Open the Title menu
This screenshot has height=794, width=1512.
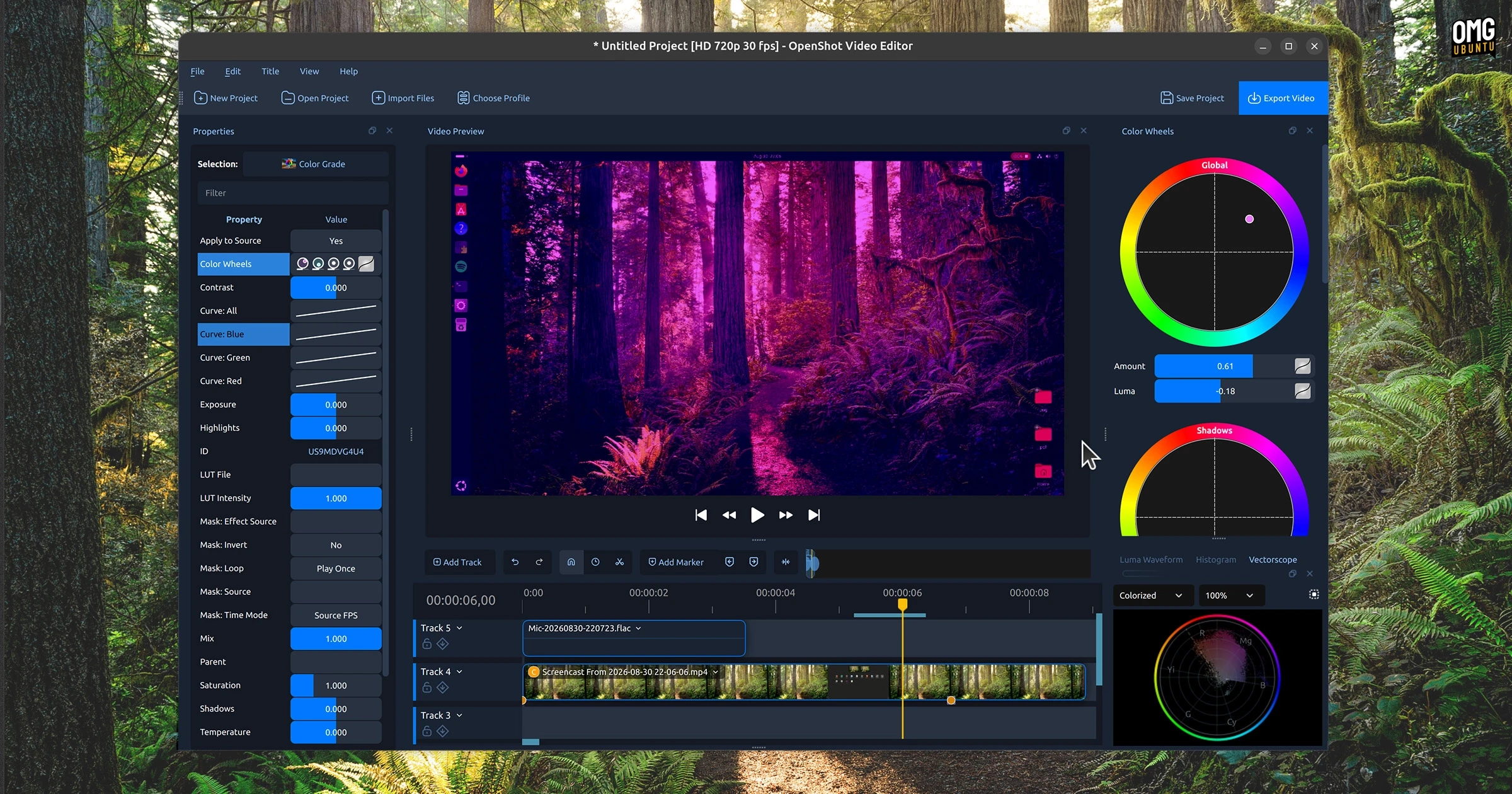(270, 71)
